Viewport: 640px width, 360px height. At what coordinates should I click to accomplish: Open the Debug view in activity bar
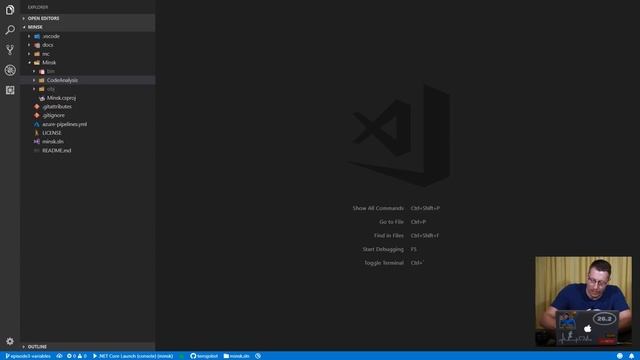tap(10, 70)
